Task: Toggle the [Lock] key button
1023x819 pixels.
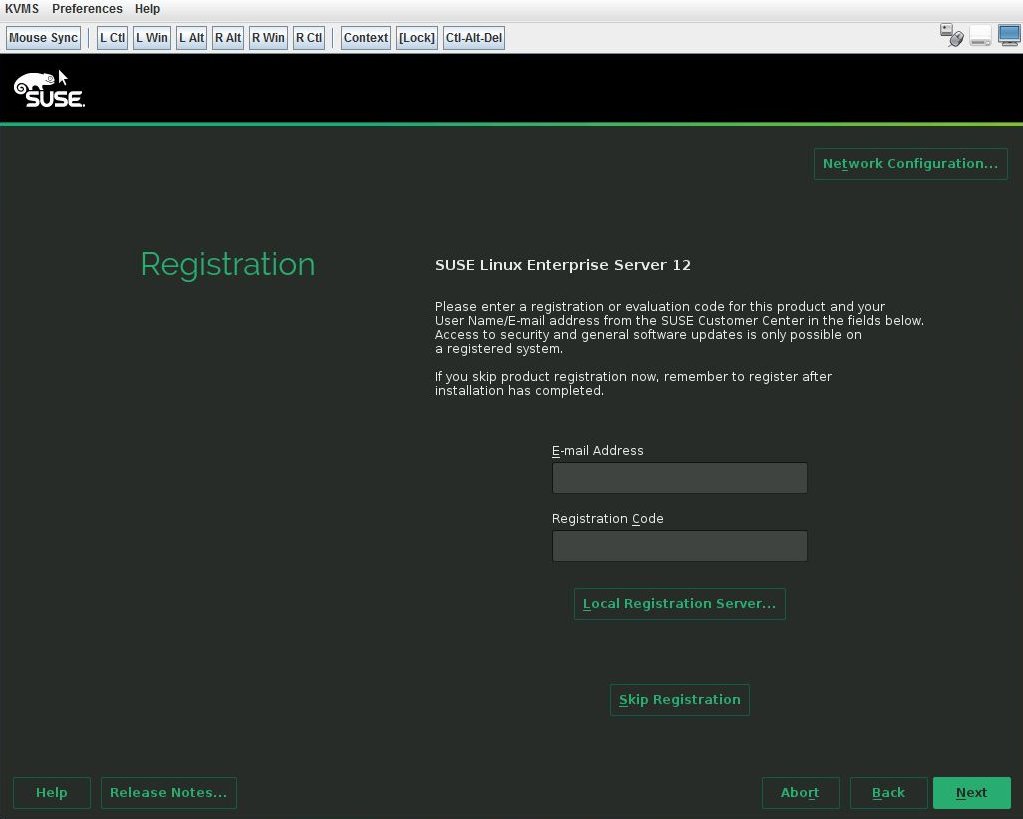Action: [416, 37]
